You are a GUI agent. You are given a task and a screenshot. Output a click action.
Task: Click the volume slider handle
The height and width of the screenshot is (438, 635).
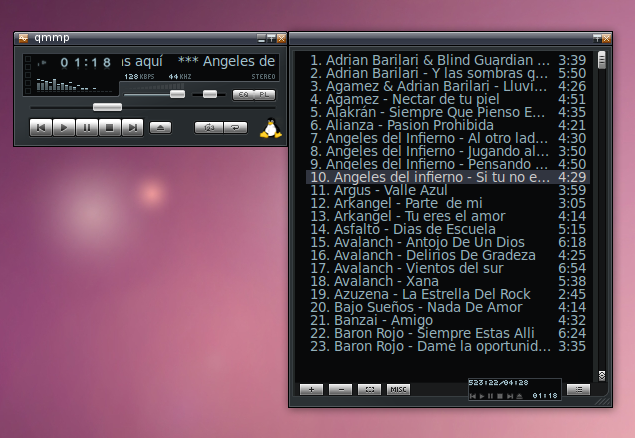[x=177, y=94]
